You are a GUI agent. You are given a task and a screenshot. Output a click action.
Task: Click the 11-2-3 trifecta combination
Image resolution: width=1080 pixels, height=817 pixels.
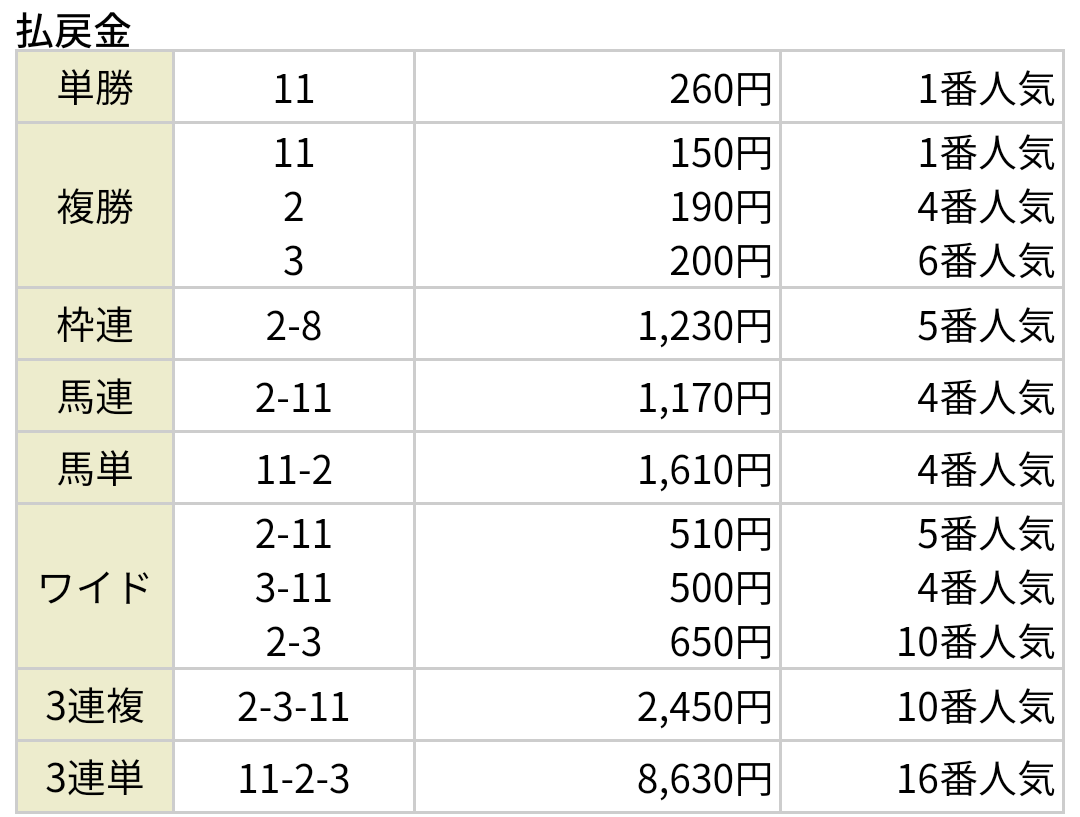[294, 779]
